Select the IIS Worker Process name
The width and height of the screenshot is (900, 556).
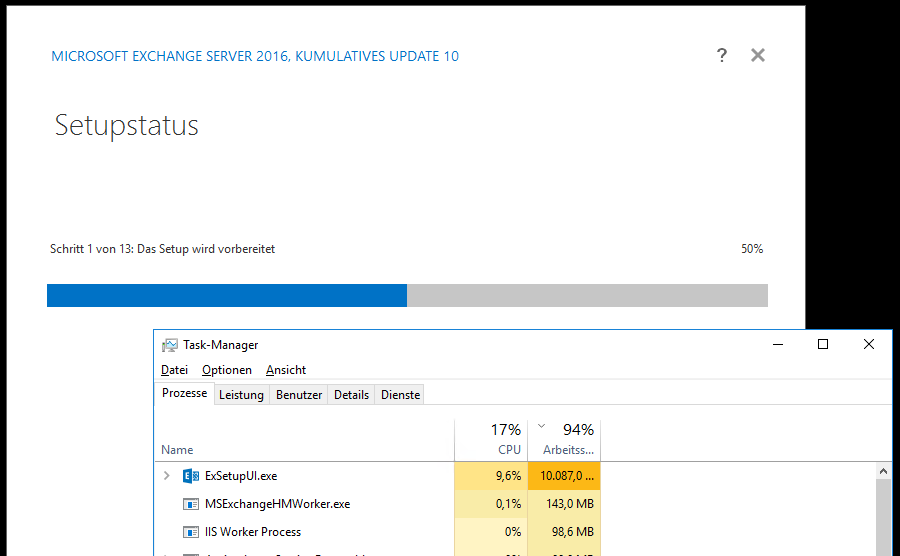click(x=253, y=532)
